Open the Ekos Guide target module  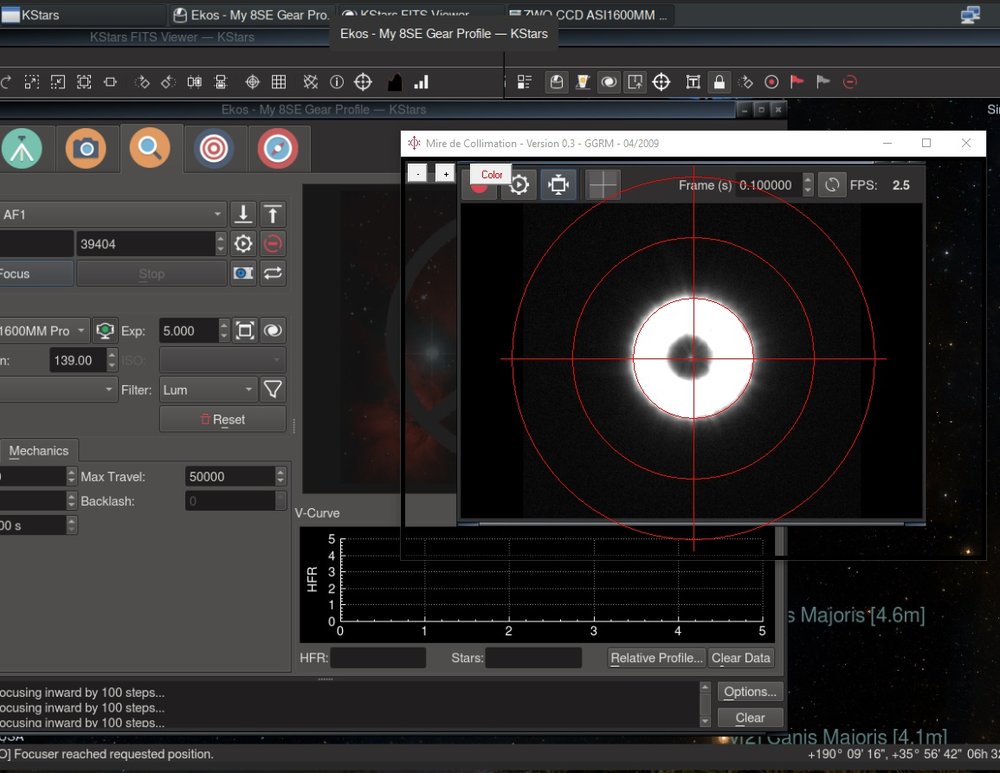[x=213, y=148]
